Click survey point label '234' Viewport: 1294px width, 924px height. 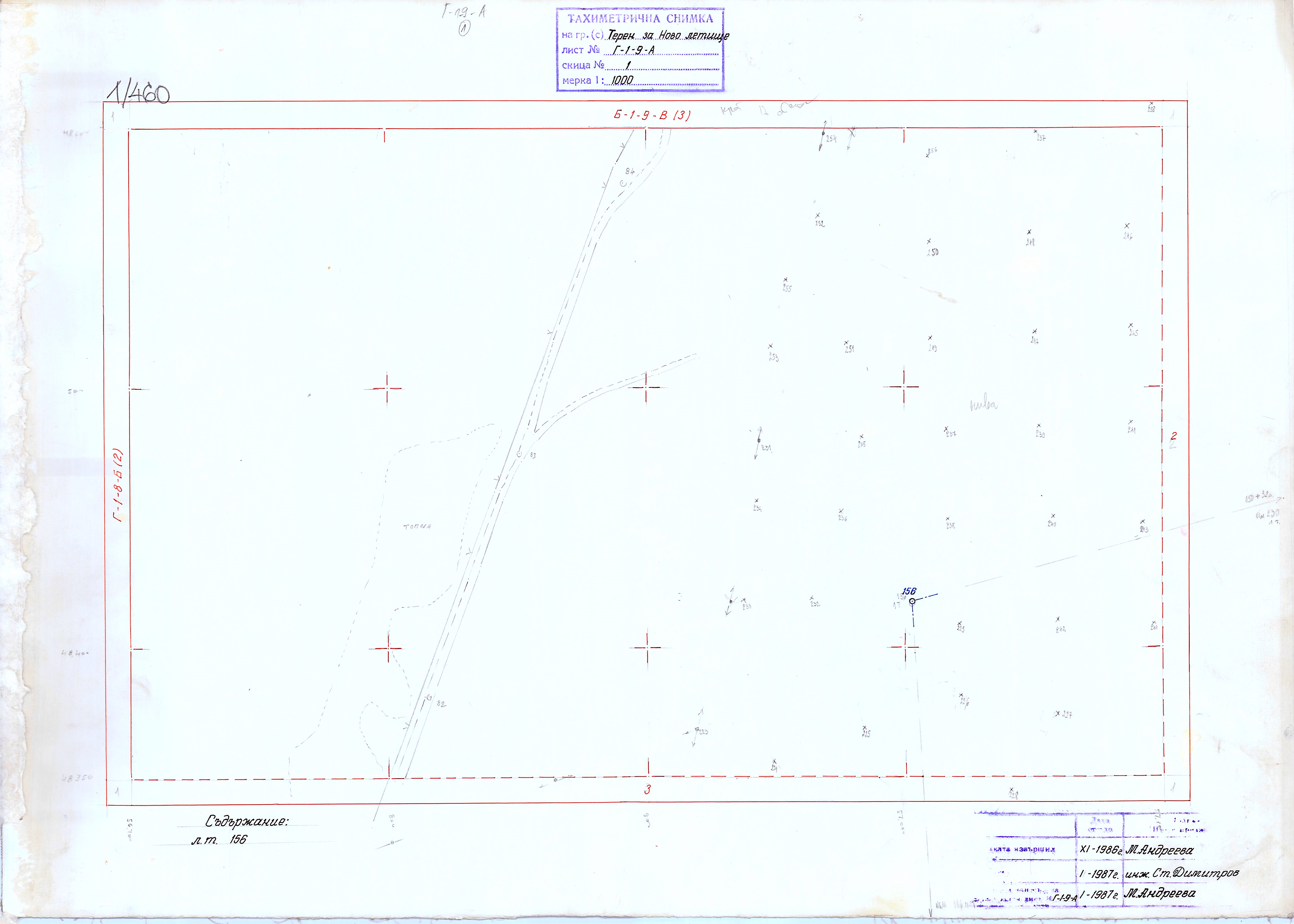[x=757, y=508]
